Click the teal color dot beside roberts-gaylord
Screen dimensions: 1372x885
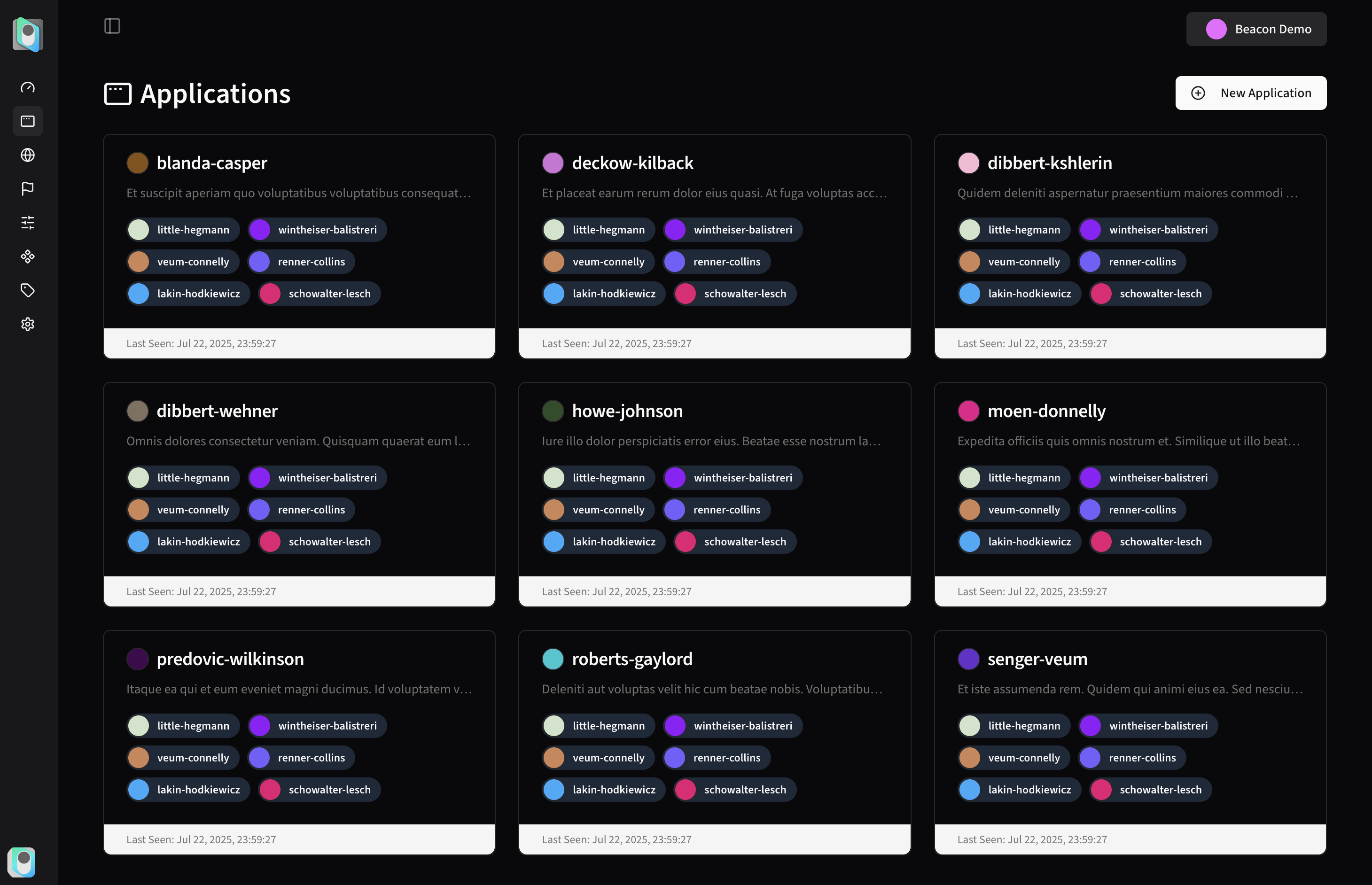pyautogui.click(x=553, y=659)
